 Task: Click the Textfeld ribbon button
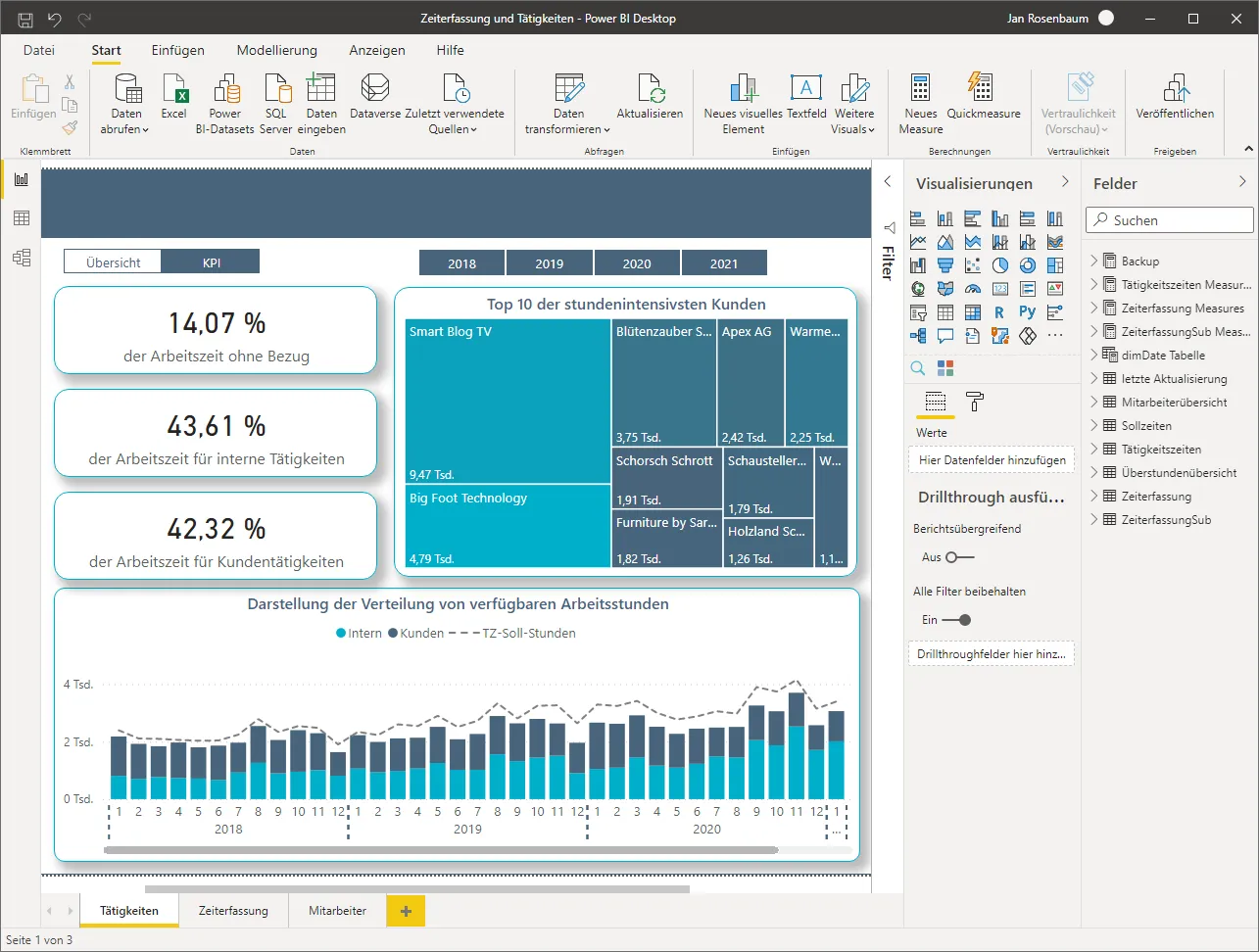coord(806,96)
